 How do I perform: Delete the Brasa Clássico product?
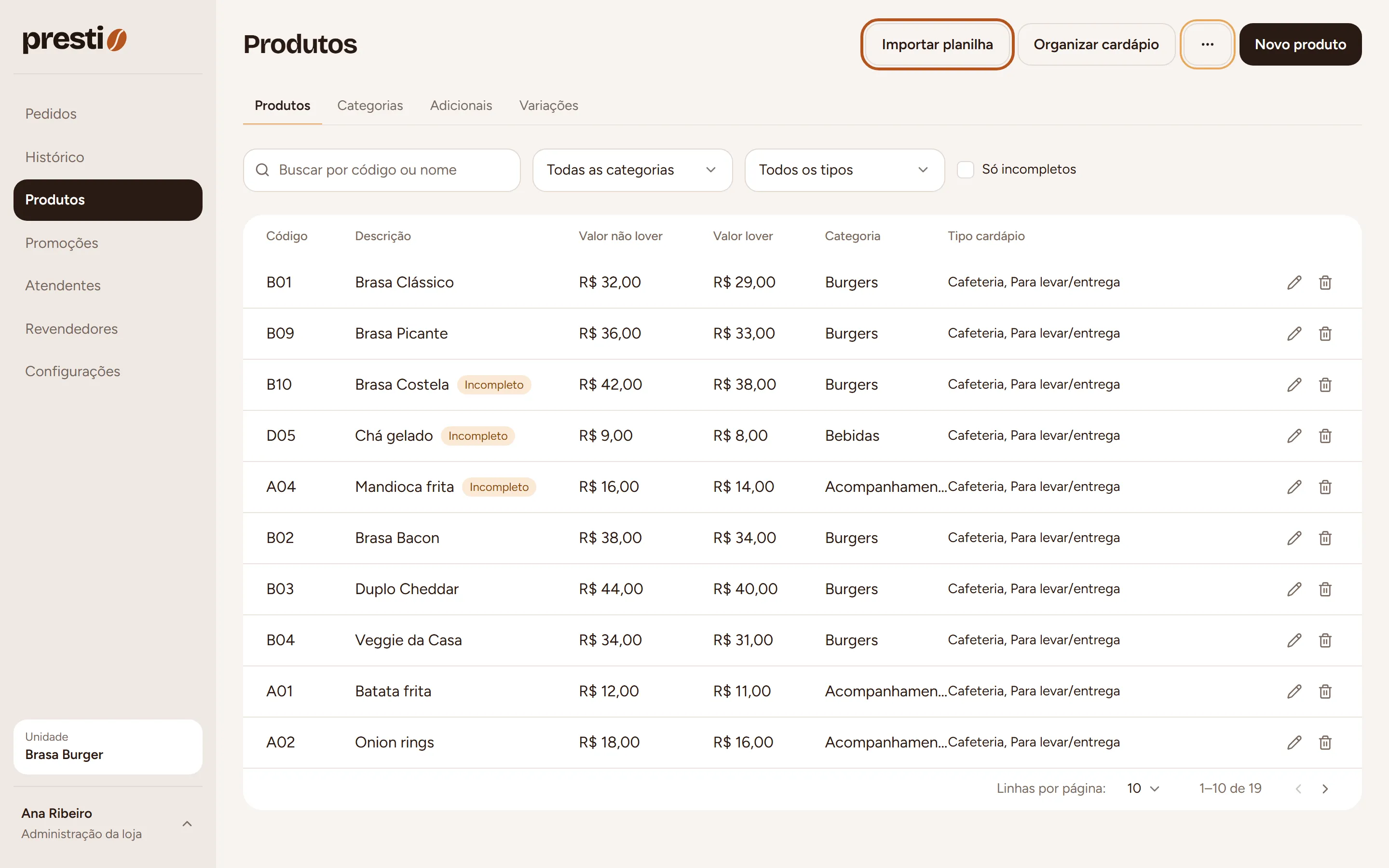(x=1325, y=283)
